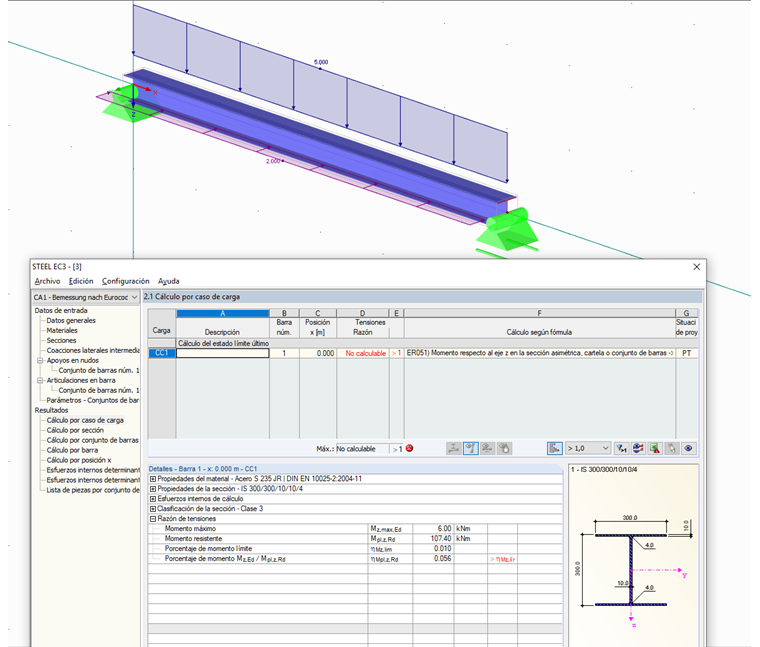Click the Porcentaje de momento límite row

355,549
